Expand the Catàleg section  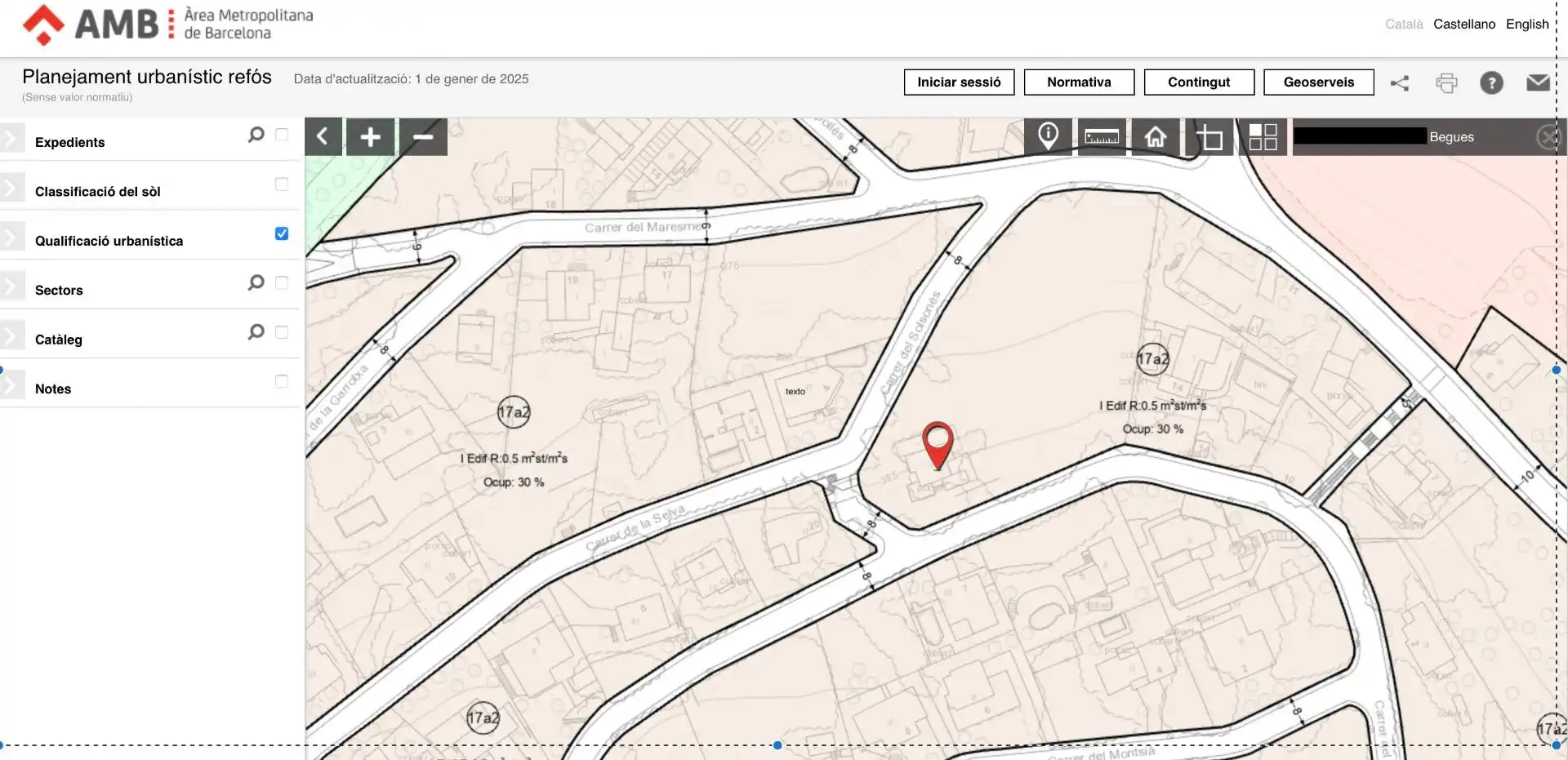click(x=12, y=336)
